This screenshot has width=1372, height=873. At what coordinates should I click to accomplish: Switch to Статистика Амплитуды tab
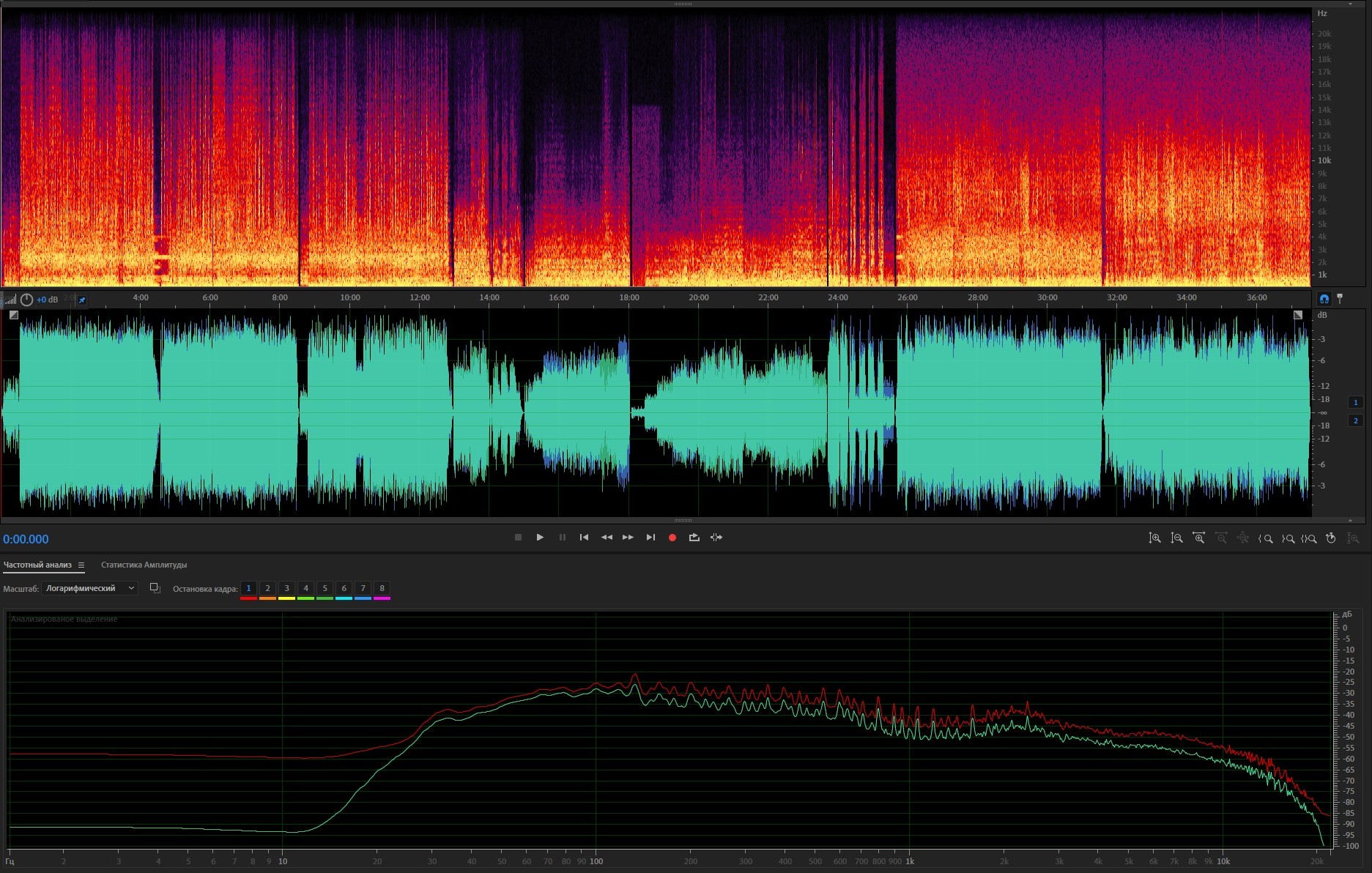144,565
